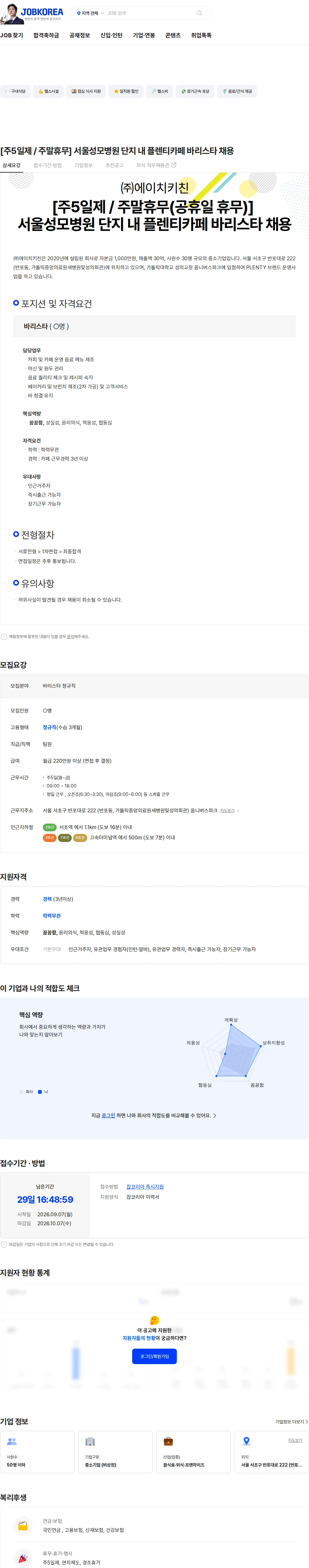
Task: Click the 로그인/회원가입 button
Action: click(154, 1356)
